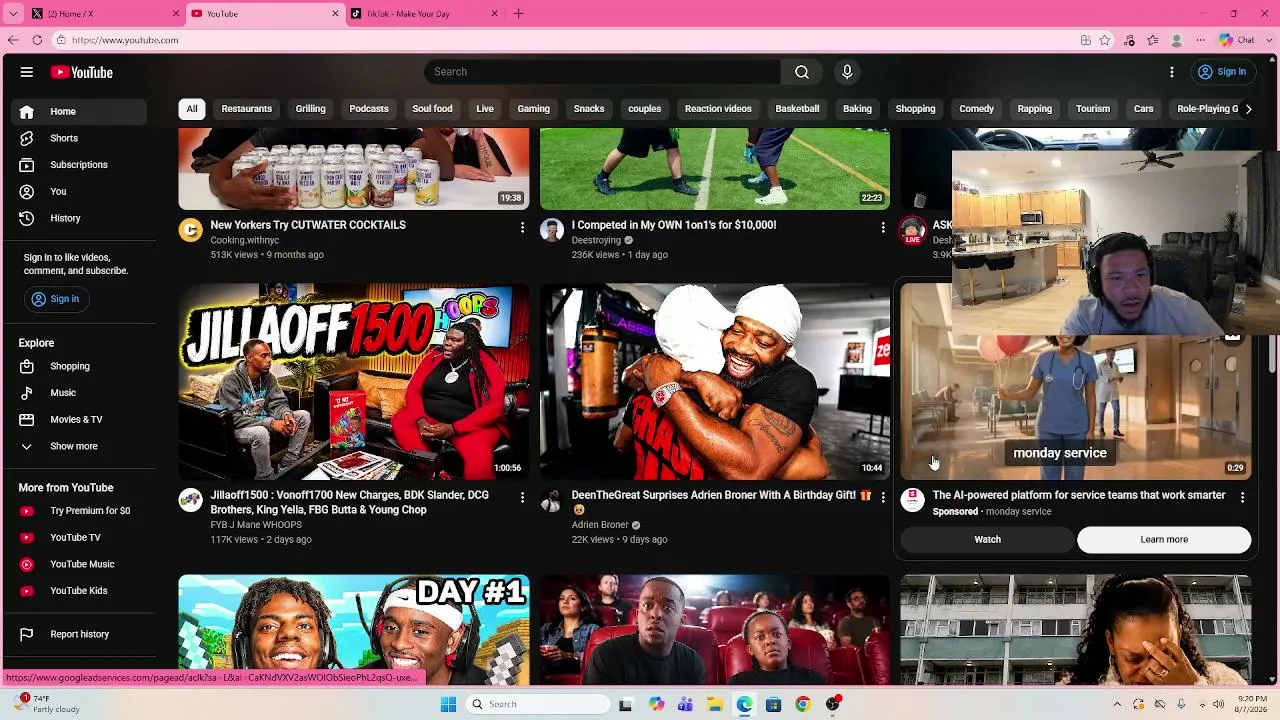Switch to the Home / X browser tab
The image size is (1280, 720).
(104, 14)
